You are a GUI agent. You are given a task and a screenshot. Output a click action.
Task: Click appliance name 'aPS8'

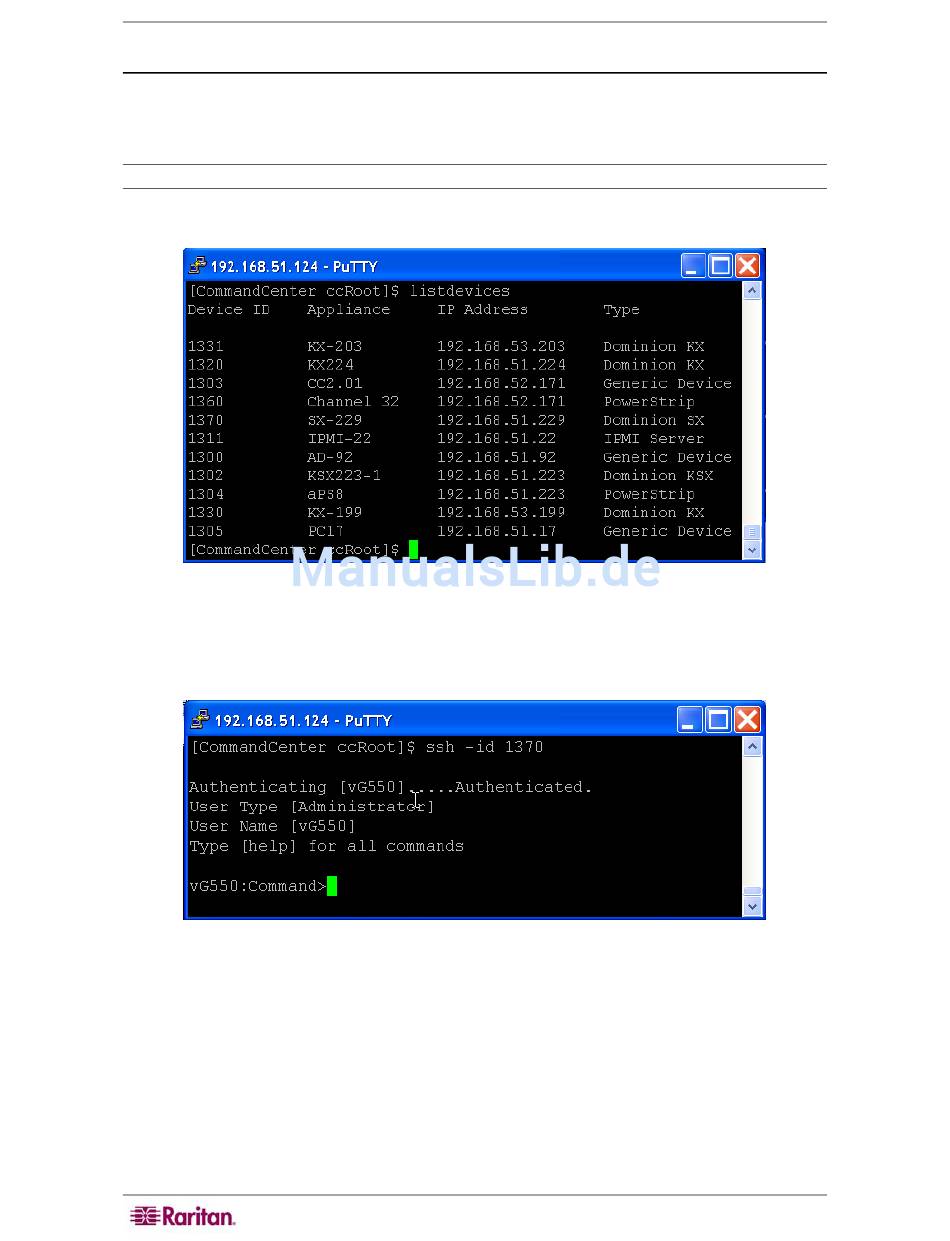coord(326,494)
